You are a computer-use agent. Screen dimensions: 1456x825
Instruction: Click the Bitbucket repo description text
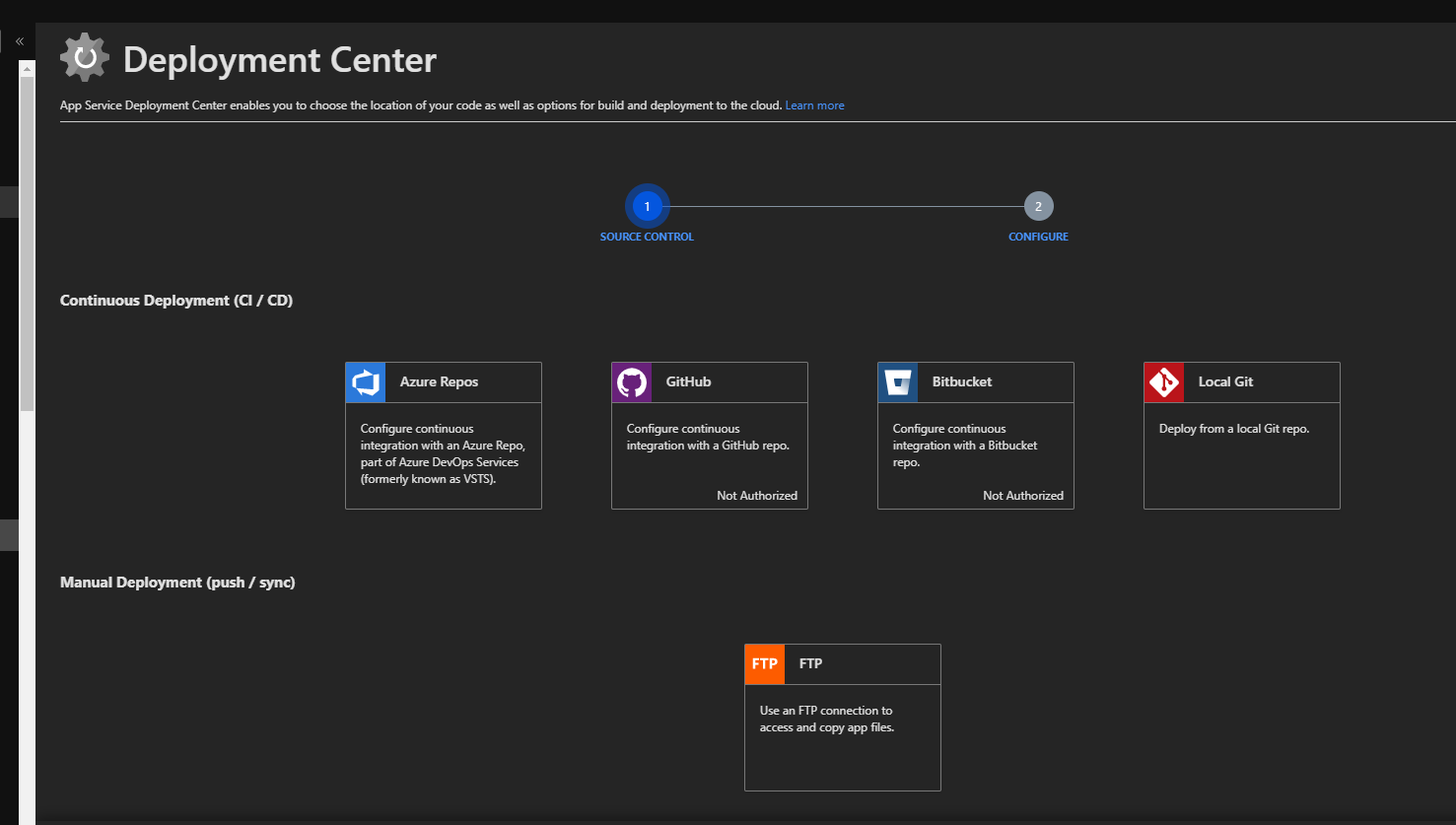(x=965, y=446)
